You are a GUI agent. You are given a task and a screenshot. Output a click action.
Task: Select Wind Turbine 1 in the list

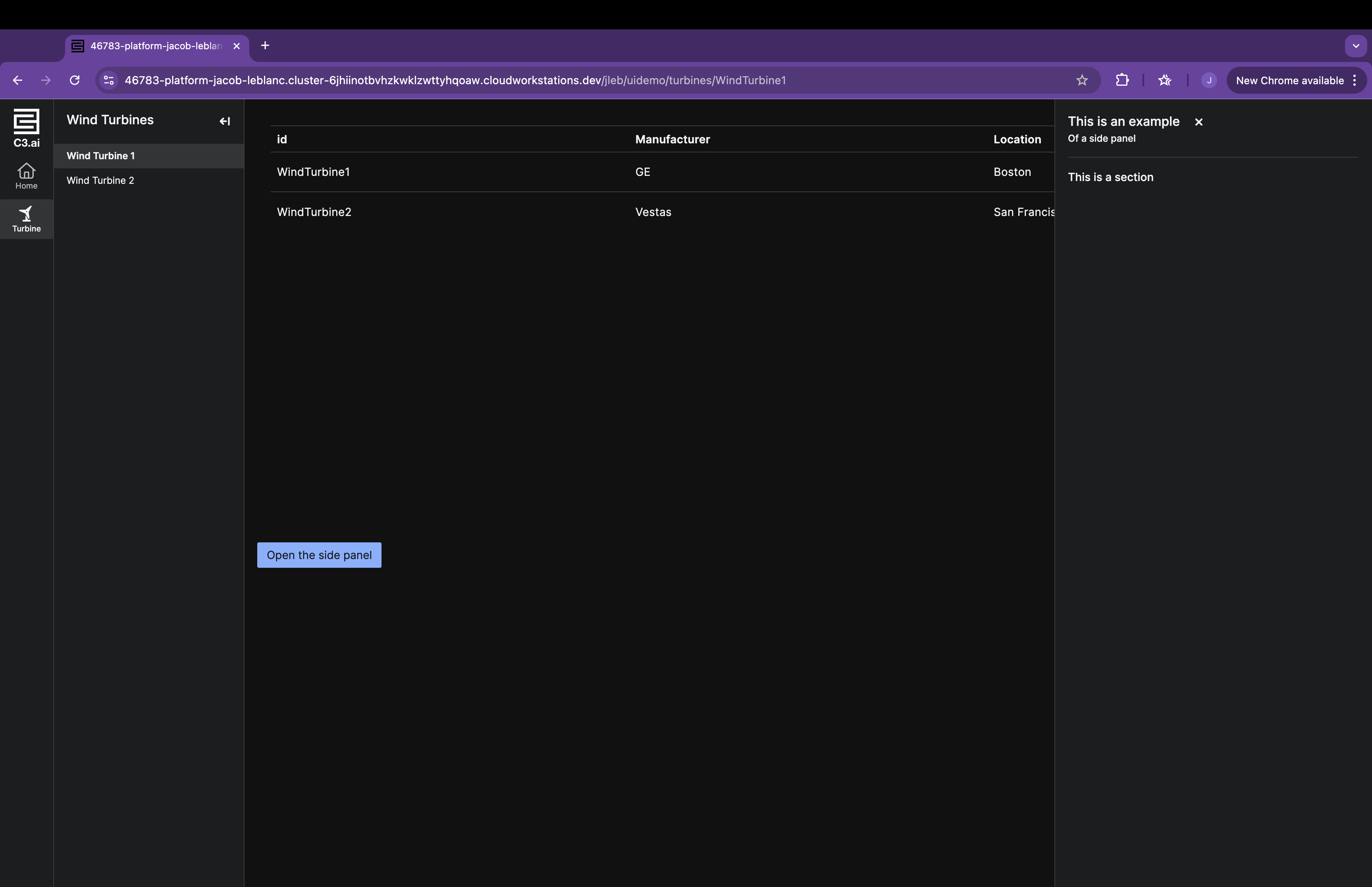(148, 156)
